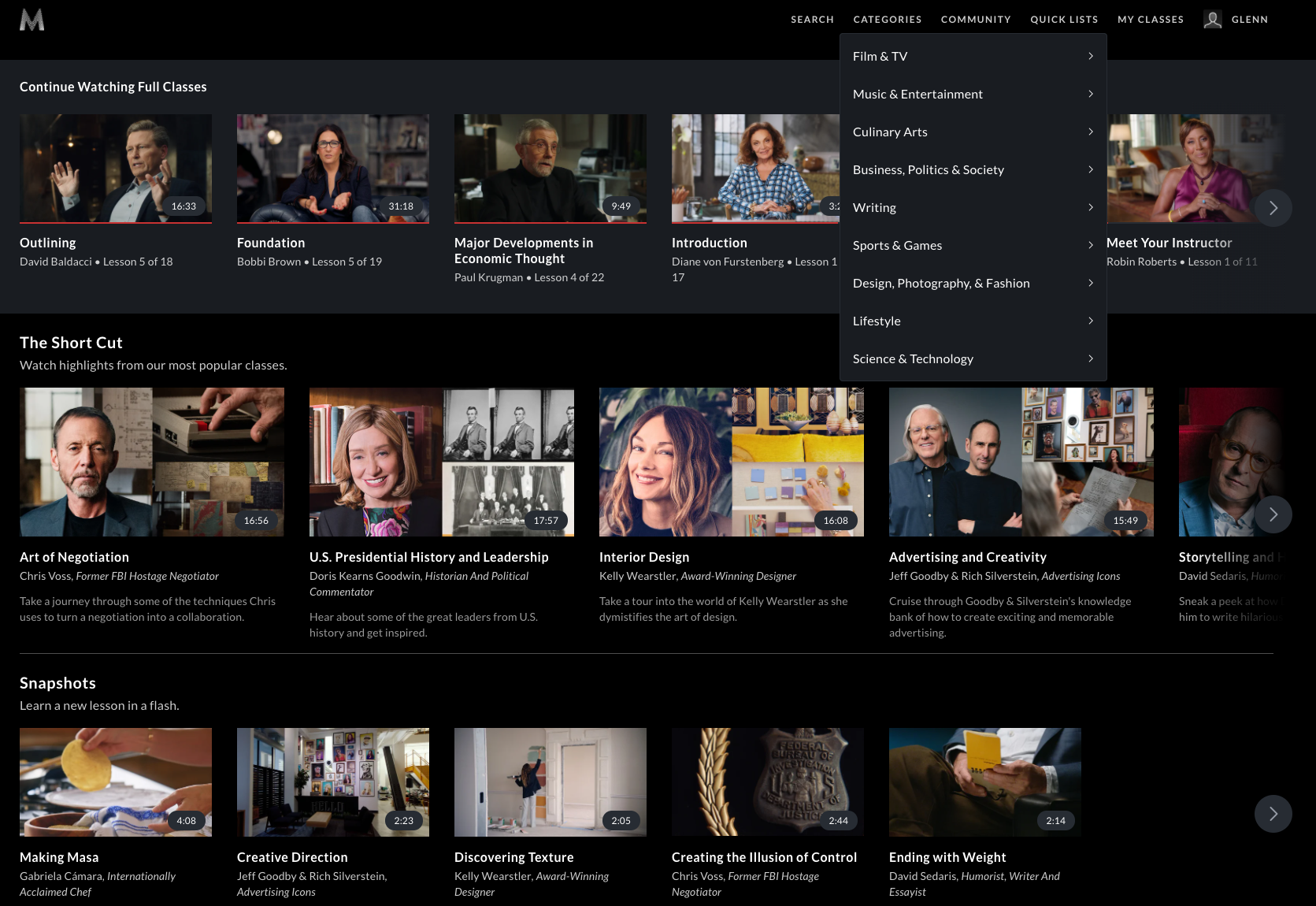
Task: Open Creative Direction title link
Action: click(x=292, y=857)
